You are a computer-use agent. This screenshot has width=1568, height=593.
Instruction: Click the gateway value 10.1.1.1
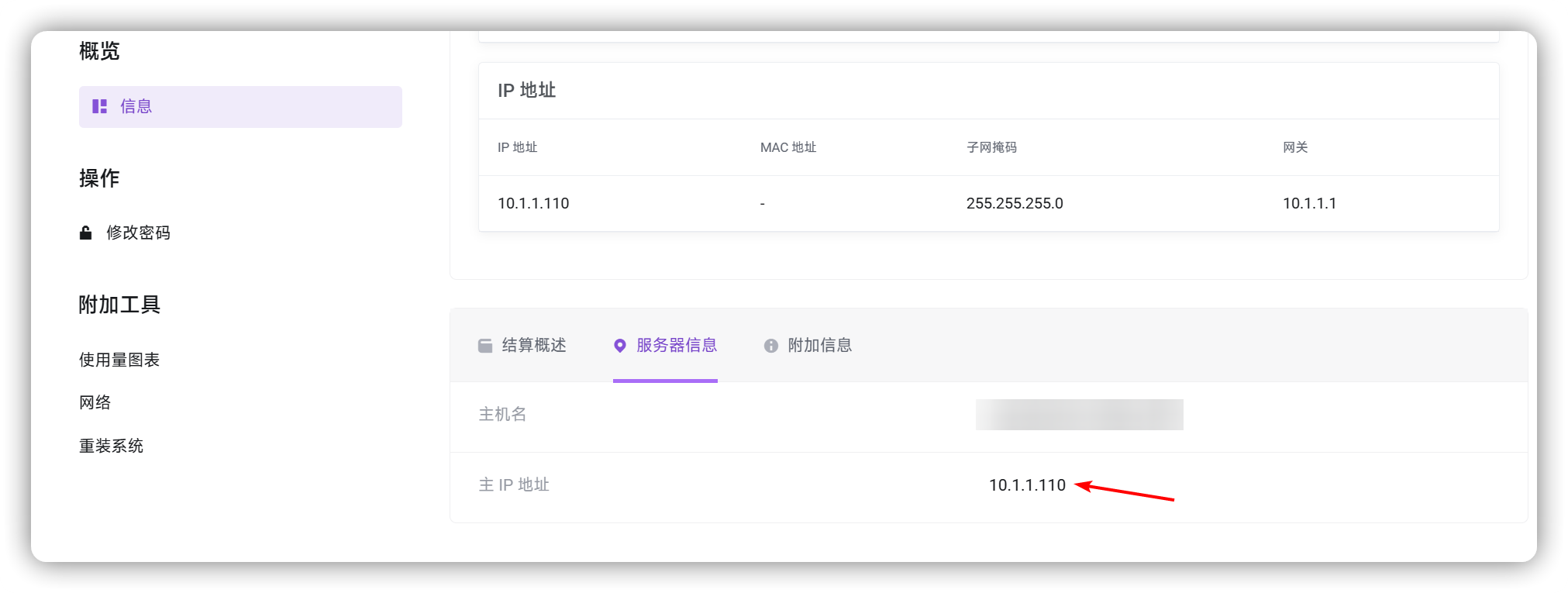coord(1309,203)
